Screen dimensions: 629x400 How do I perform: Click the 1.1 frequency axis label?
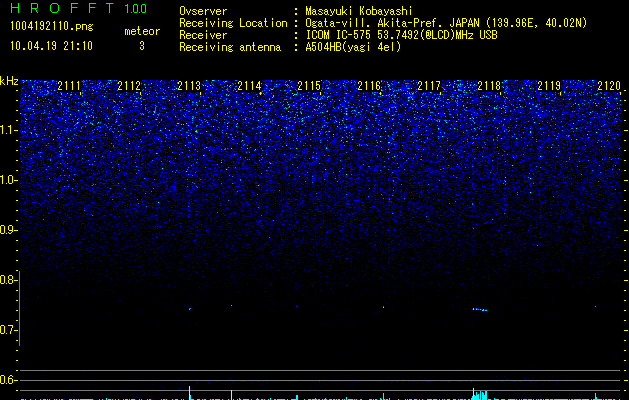(x=8, y=130)
